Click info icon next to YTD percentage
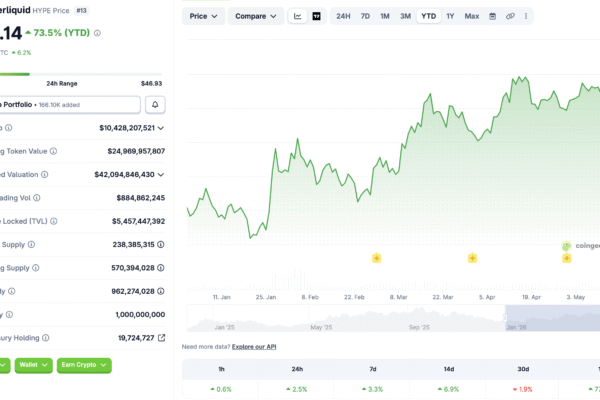The height and width of the screenshot is (400, 600). (x=98, y=33)
